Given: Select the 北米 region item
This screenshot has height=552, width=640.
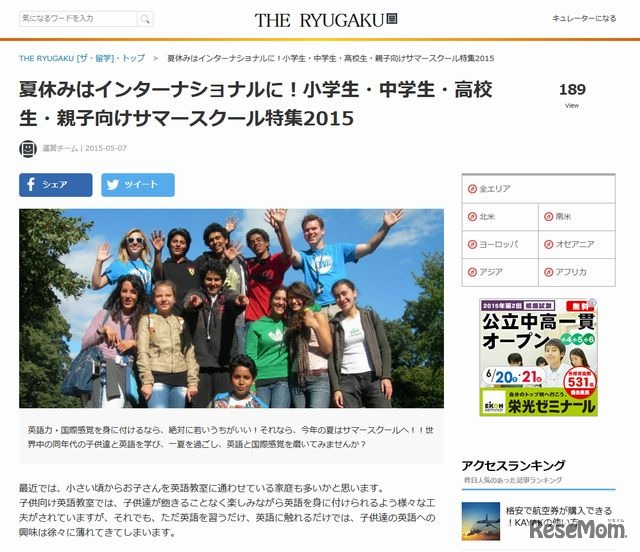Looking at the screenshot, I should click(x=500, y=217).
